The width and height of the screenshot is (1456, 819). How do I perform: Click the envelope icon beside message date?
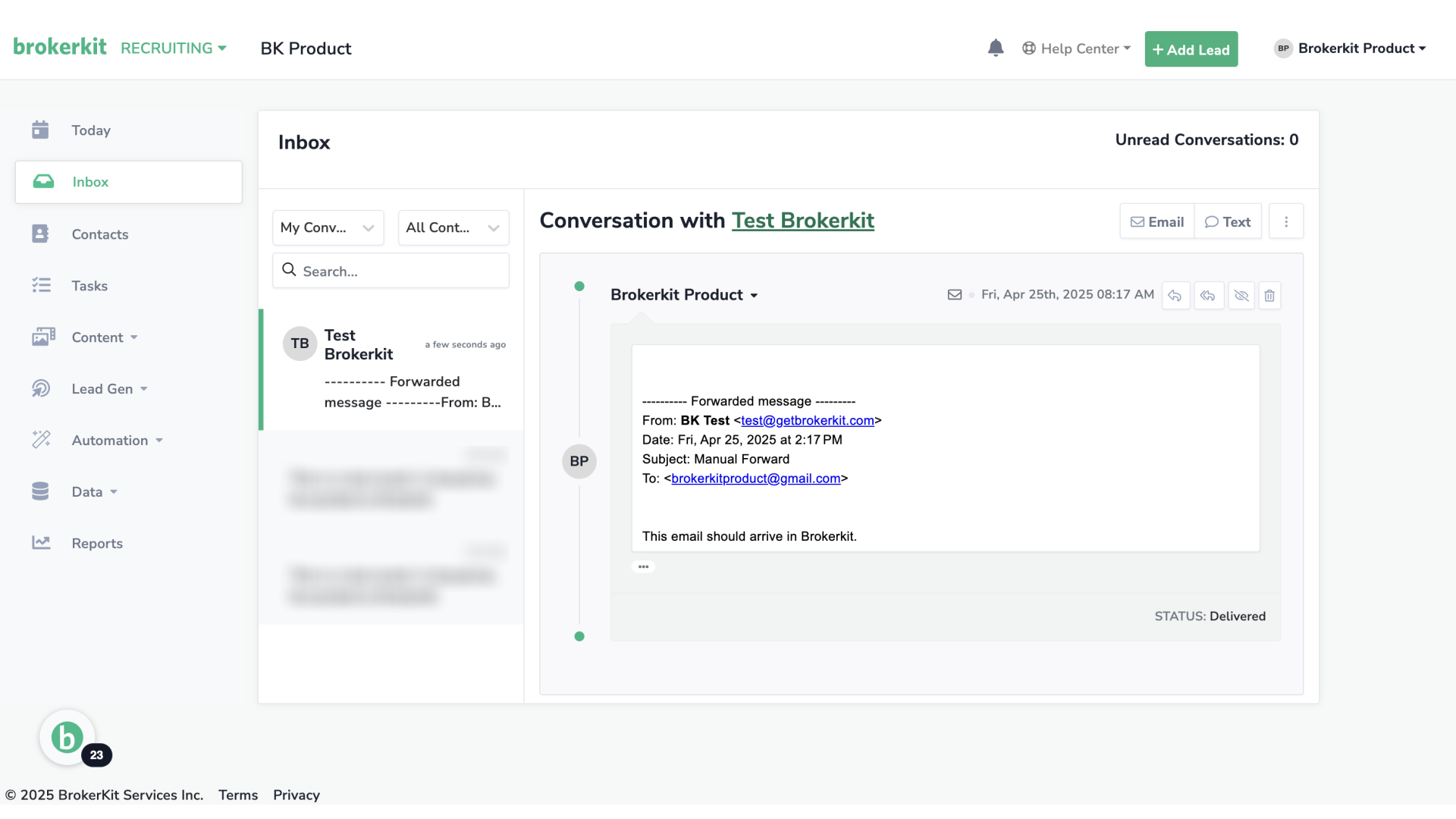tap(955, 294)
